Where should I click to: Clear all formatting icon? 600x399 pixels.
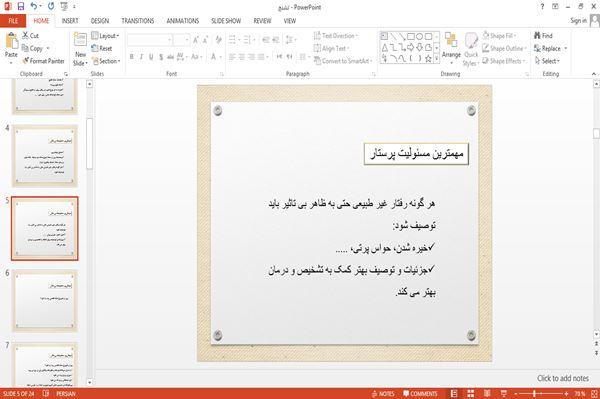[218, 40]
